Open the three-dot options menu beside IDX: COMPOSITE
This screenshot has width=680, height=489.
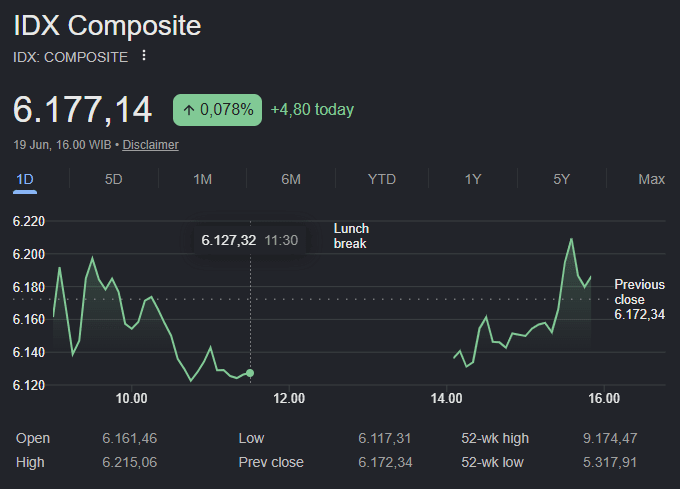click(144, 55)
